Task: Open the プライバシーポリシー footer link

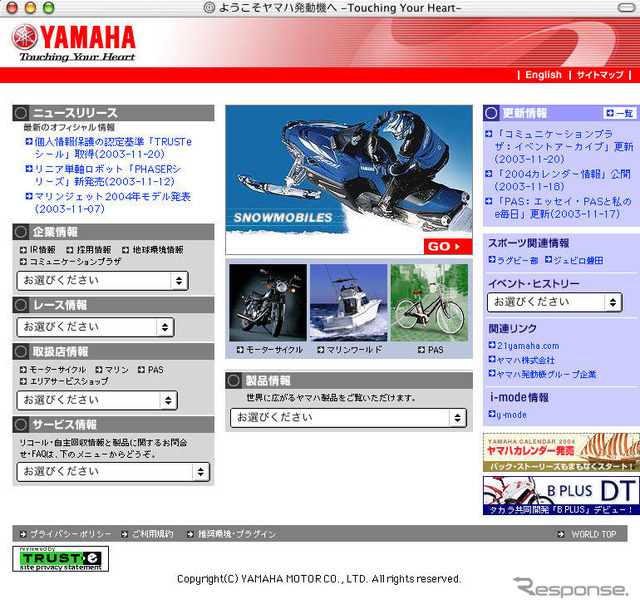Action: 70,534
